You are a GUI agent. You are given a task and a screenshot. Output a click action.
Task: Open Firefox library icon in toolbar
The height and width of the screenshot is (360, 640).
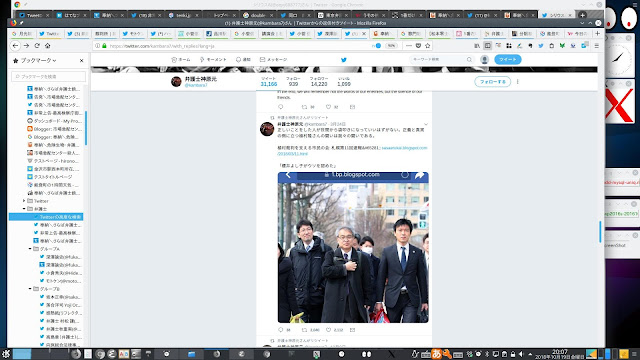477,46
